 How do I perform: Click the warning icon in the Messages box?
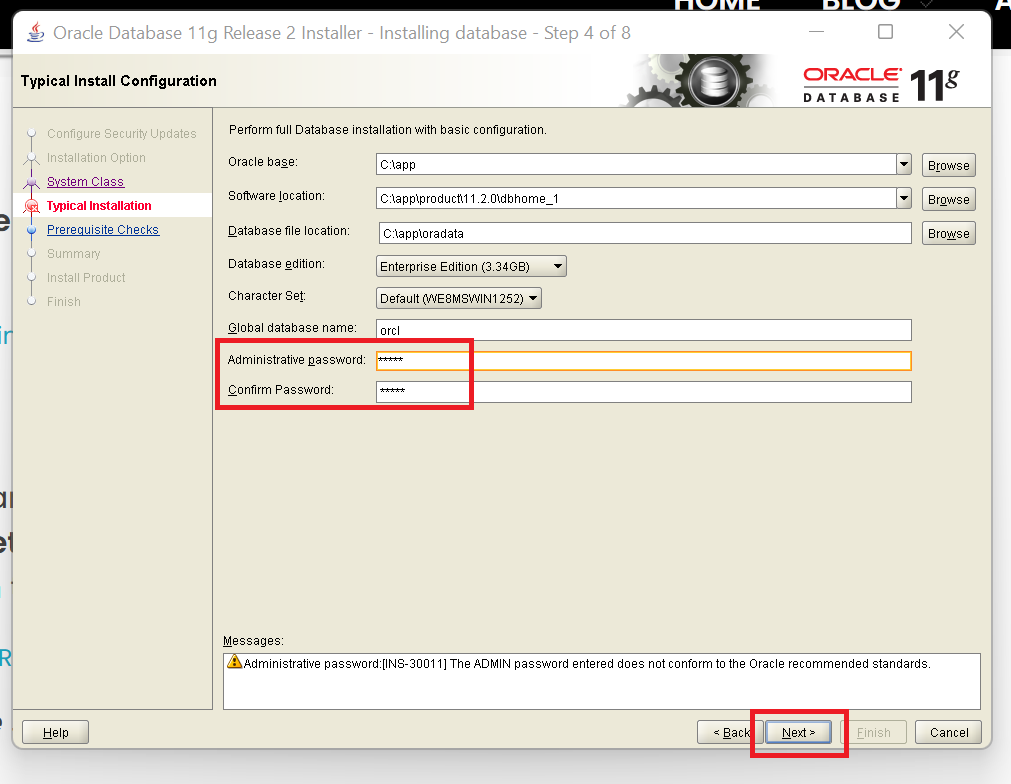(234, 662)
